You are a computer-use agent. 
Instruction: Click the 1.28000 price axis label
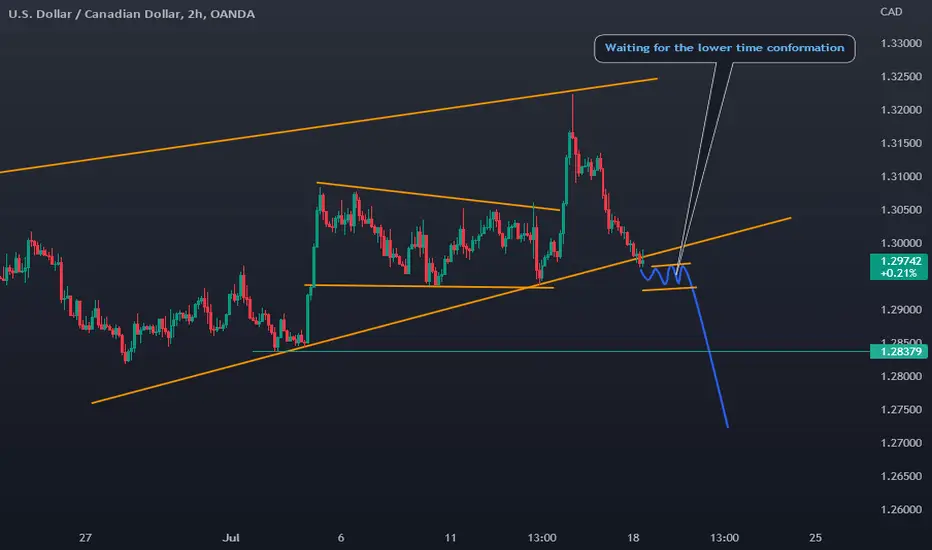(x=900, y=376)
